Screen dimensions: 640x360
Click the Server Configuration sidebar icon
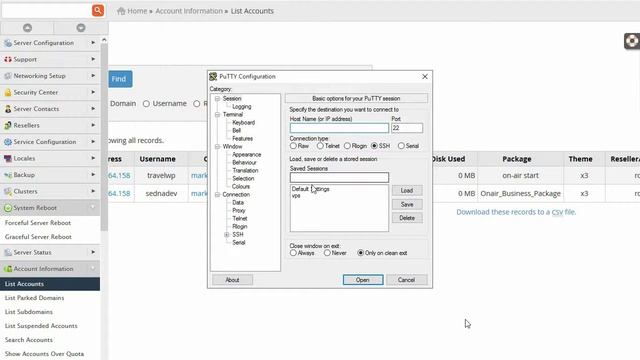[x=8, y=43]
